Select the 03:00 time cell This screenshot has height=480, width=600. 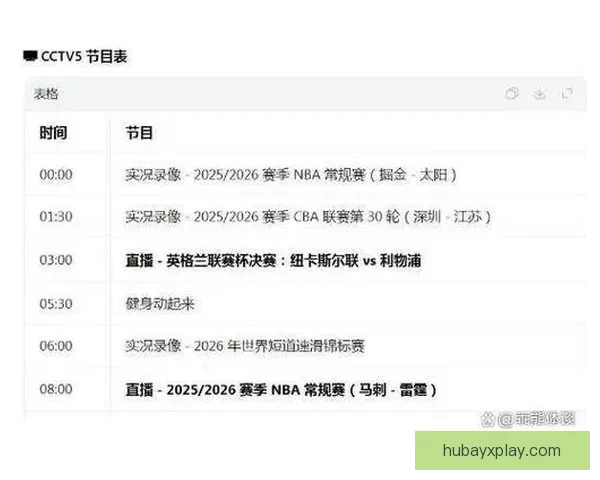[56, 260]
